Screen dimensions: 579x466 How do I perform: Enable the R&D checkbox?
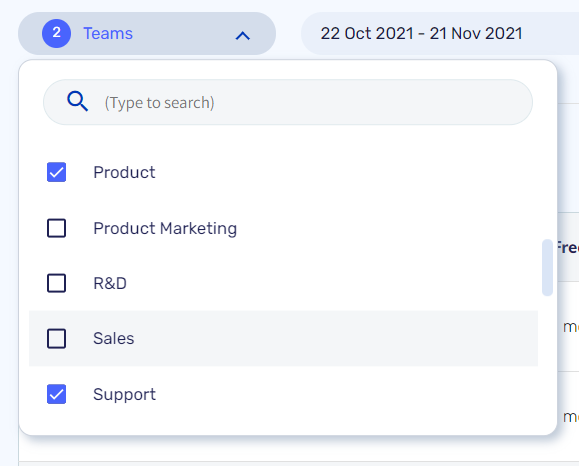pos(56,283)
